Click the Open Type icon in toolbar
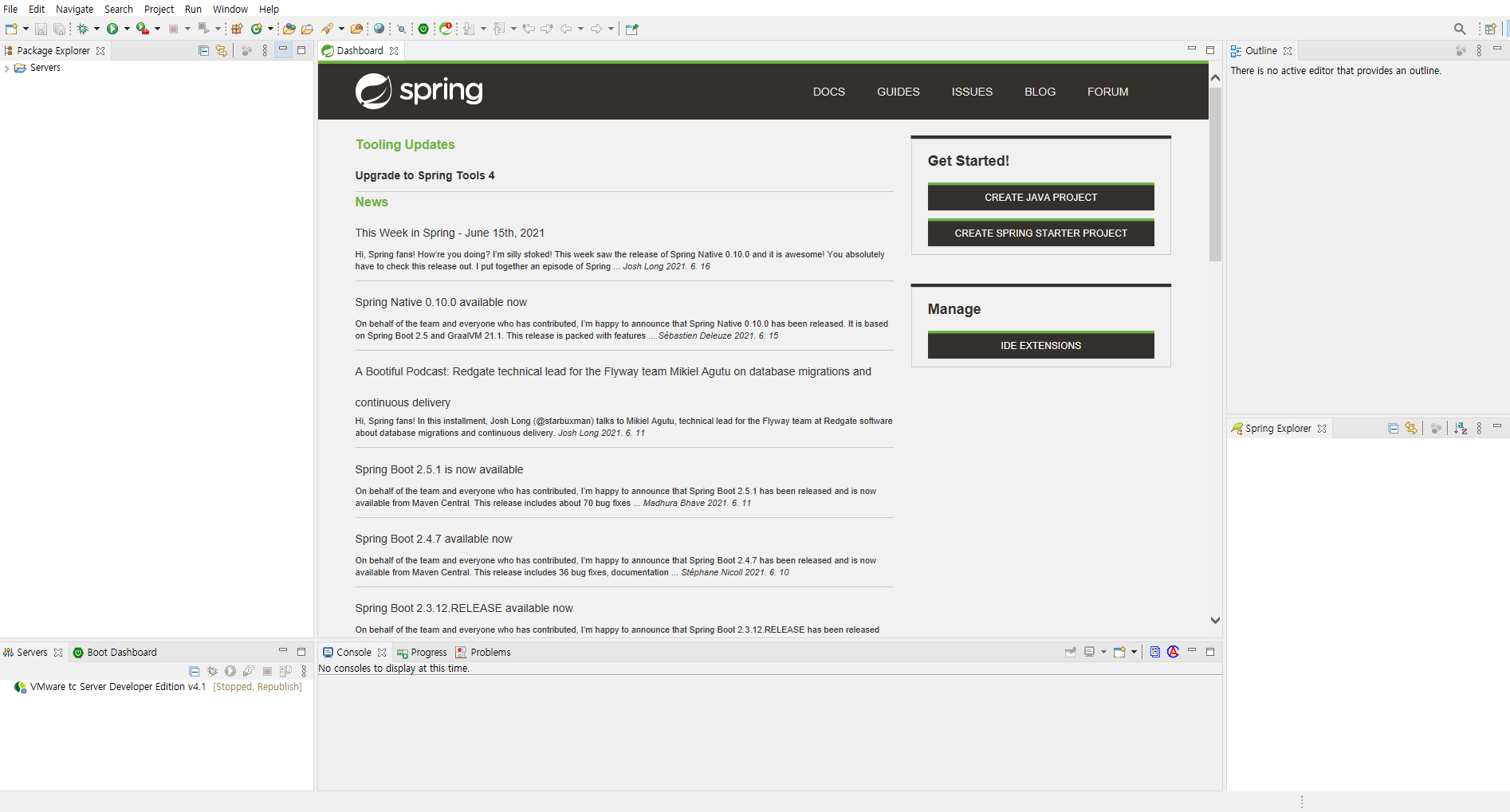Image resolution: width=1510 pixels, height=812 pixels. 289,29
